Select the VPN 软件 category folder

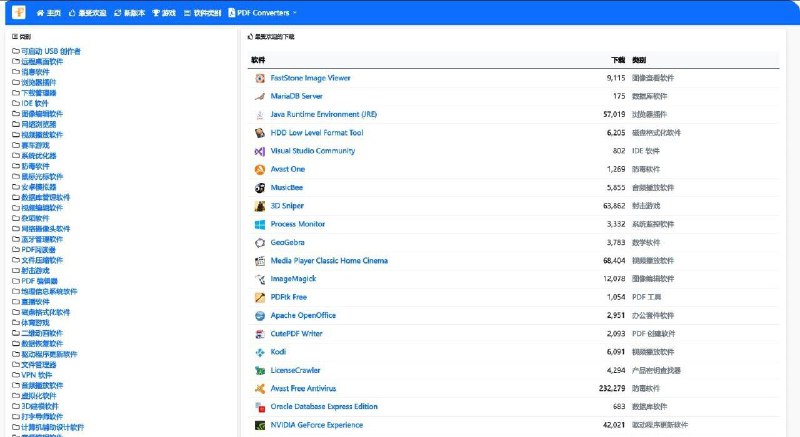coord(35,375)
